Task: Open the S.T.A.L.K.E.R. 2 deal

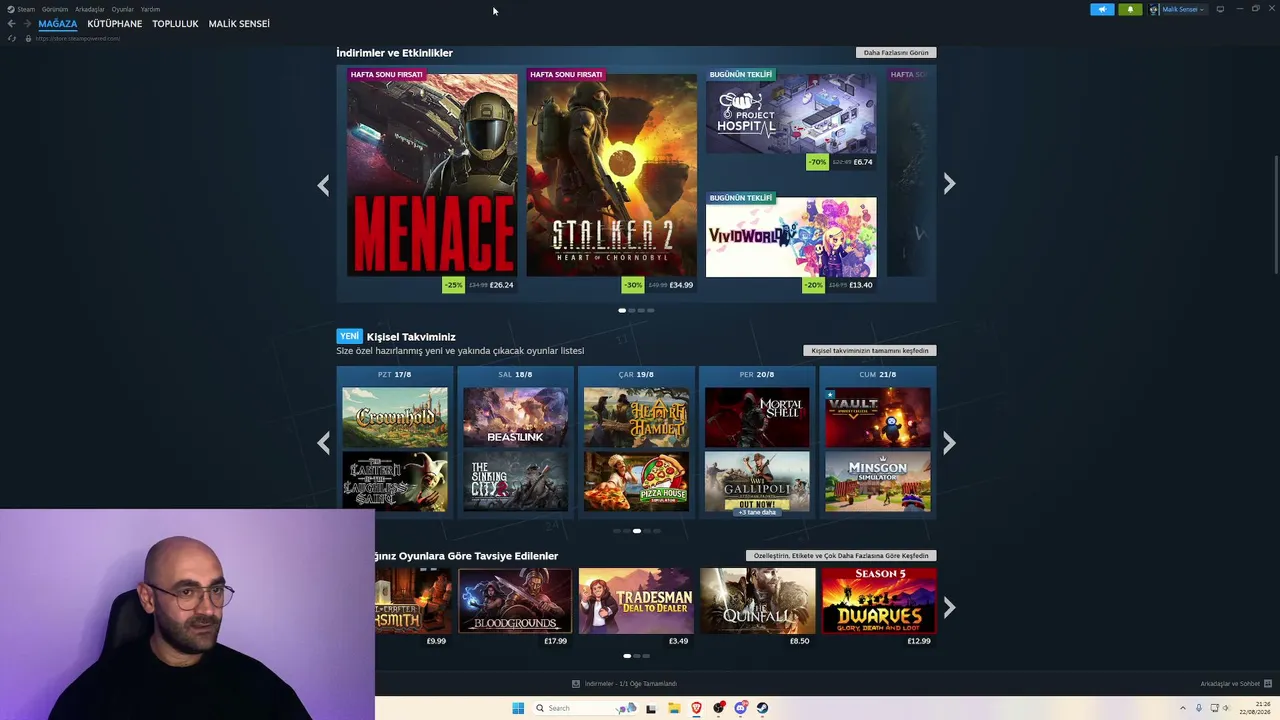Action: (x=611, y=171)
